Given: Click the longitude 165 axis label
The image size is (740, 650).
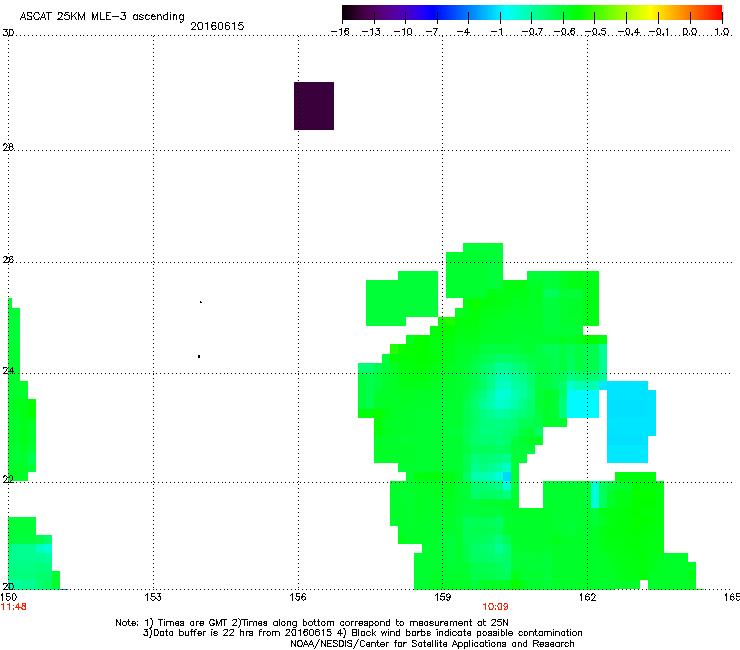Looking at the screenshot, I should tap(732, 597).
